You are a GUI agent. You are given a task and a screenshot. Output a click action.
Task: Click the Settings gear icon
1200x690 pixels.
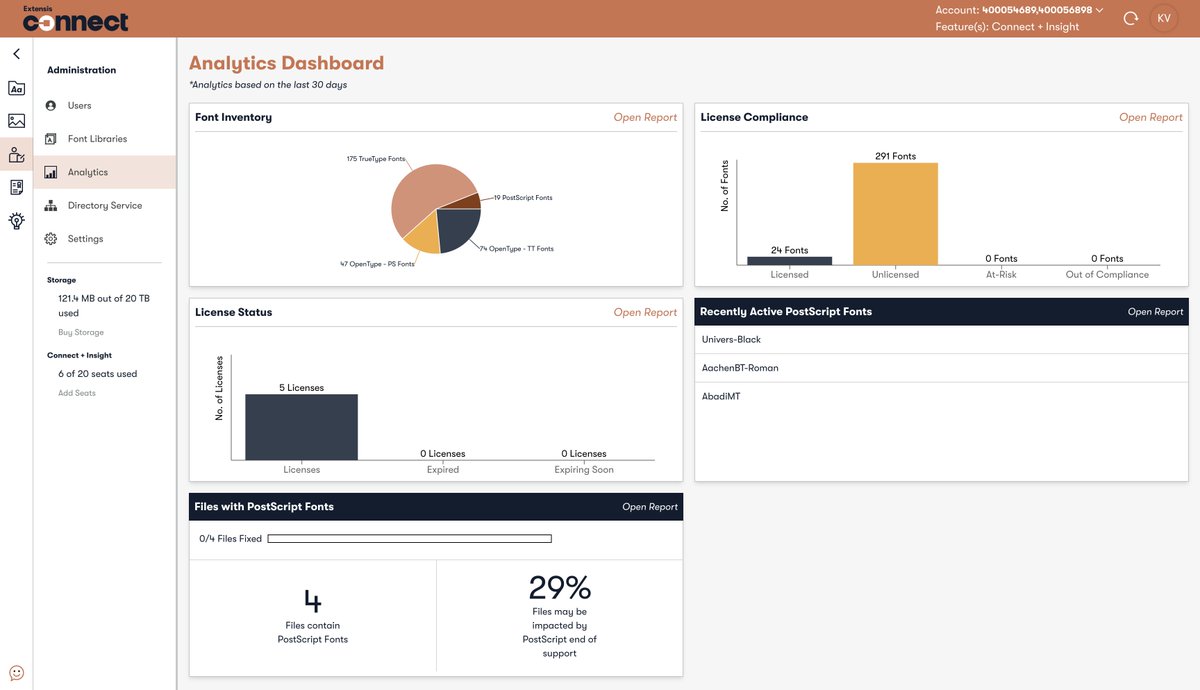pos(51,239)
